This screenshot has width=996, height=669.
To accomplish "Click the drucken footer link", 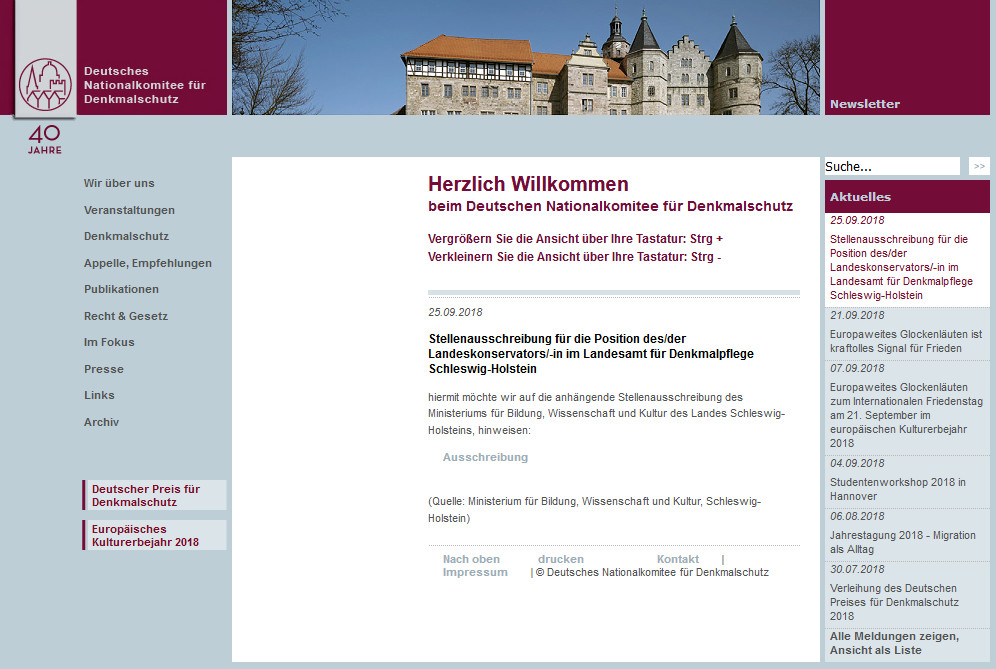I will point(561,559).
